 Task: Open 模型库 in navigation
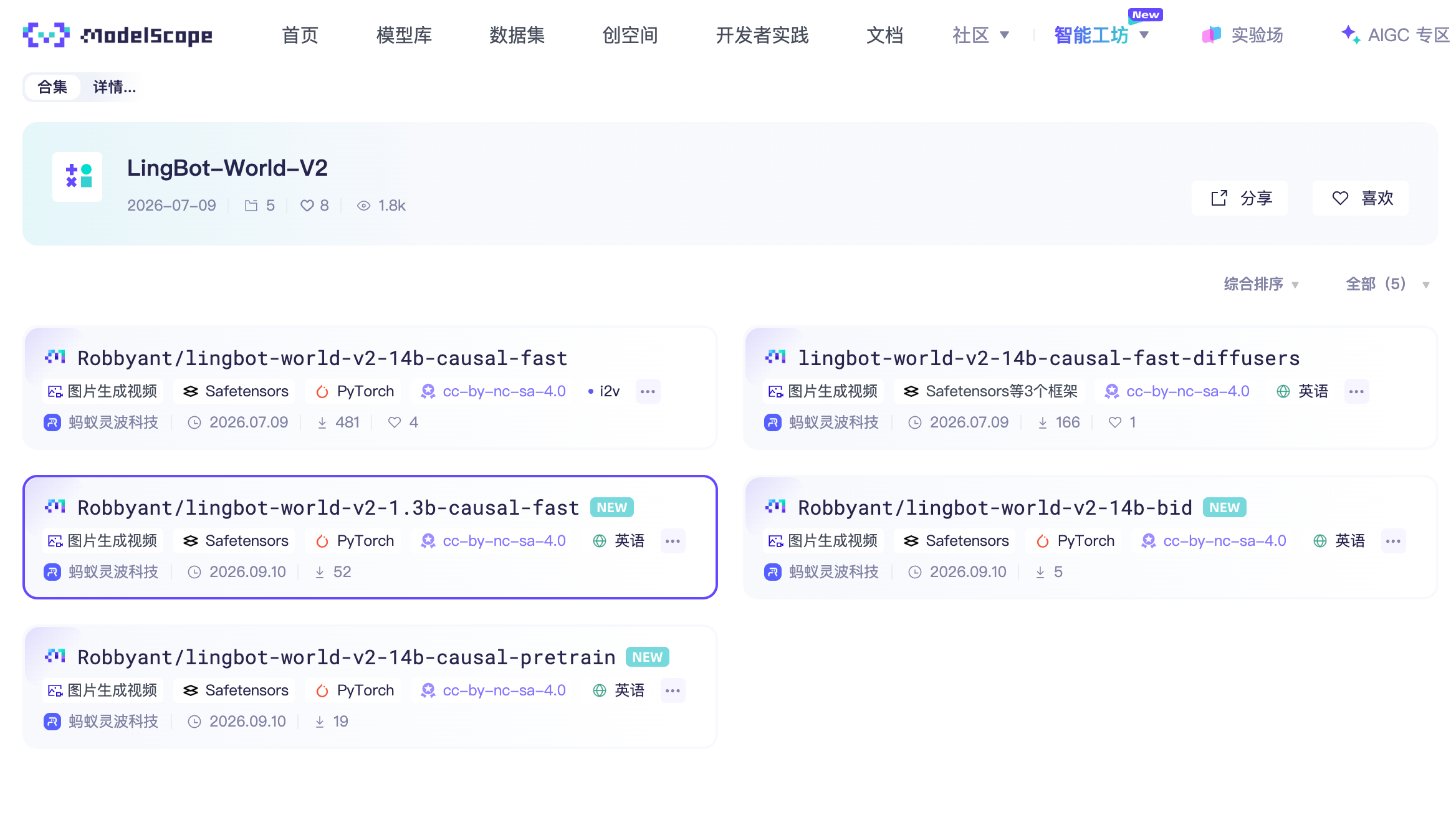pyautogui.click(x=404, y=35)
